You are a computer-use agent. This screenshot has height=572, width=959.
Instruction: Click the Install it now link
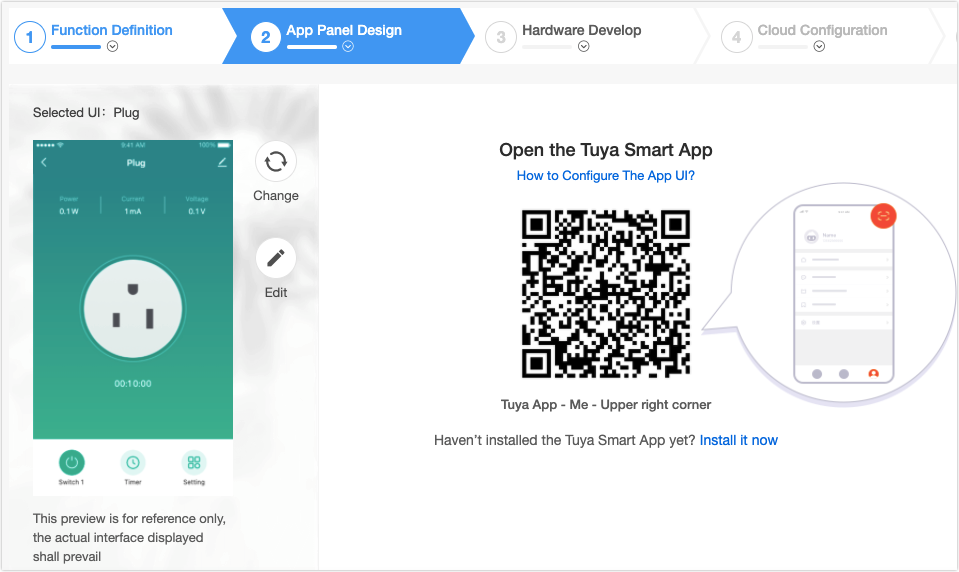[738, 440]
